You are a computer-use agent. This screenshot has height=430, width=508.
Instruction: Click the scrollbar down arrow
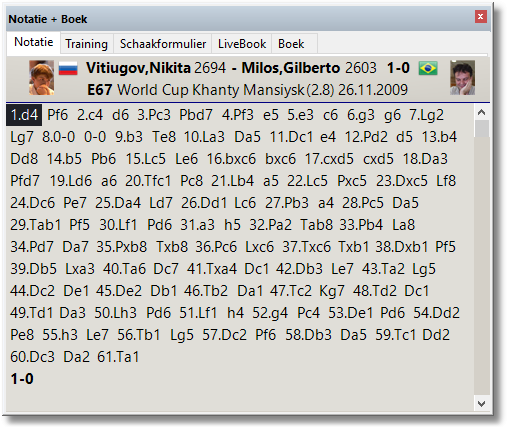tap(481, 404)
